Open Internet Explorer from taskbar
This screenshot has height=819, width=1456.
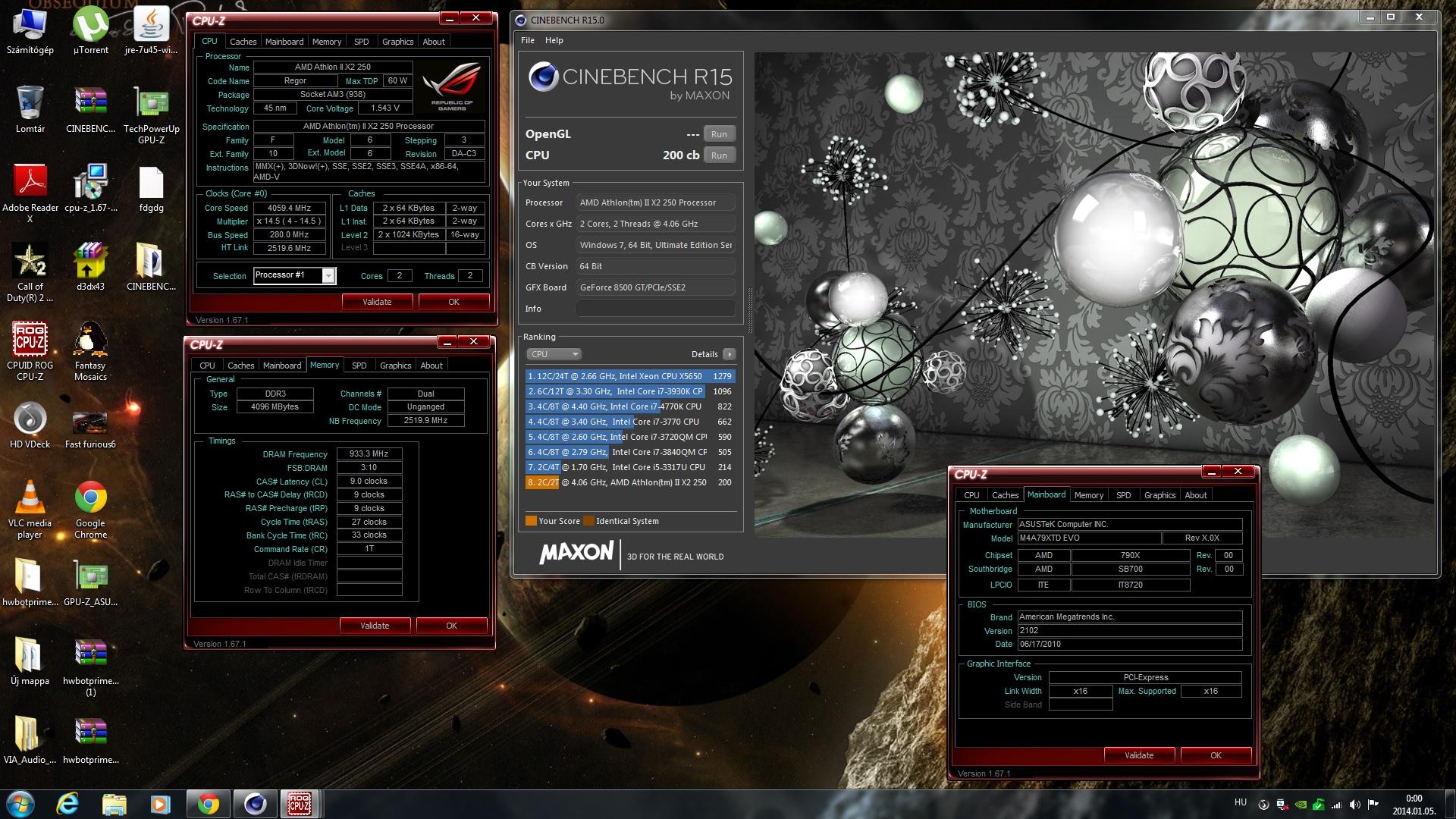pyautogui.click(x=67, y=803)
